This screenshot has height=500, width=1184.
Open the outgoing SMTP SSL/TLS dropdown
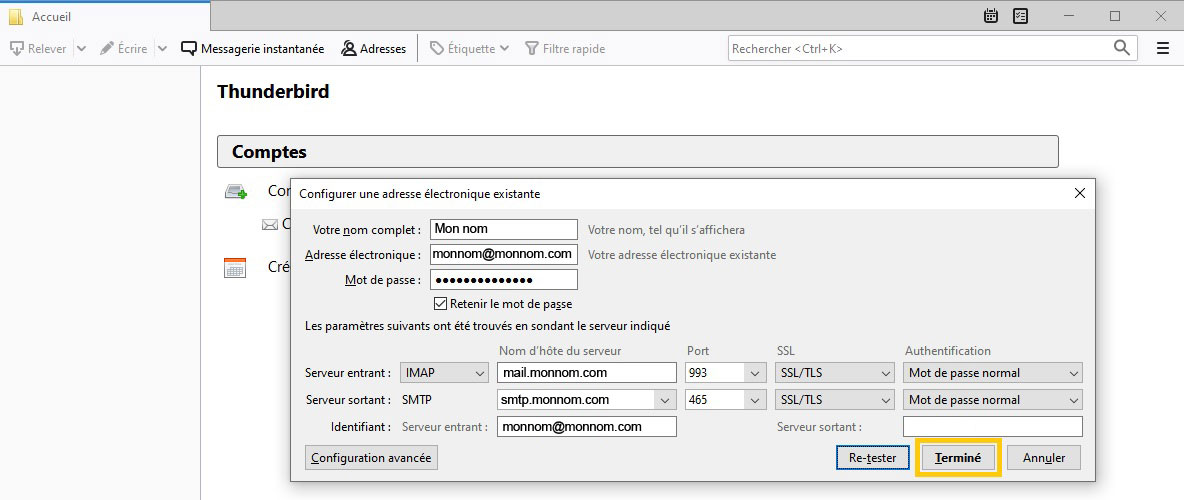pyautogui.click(x=835, y=400)
